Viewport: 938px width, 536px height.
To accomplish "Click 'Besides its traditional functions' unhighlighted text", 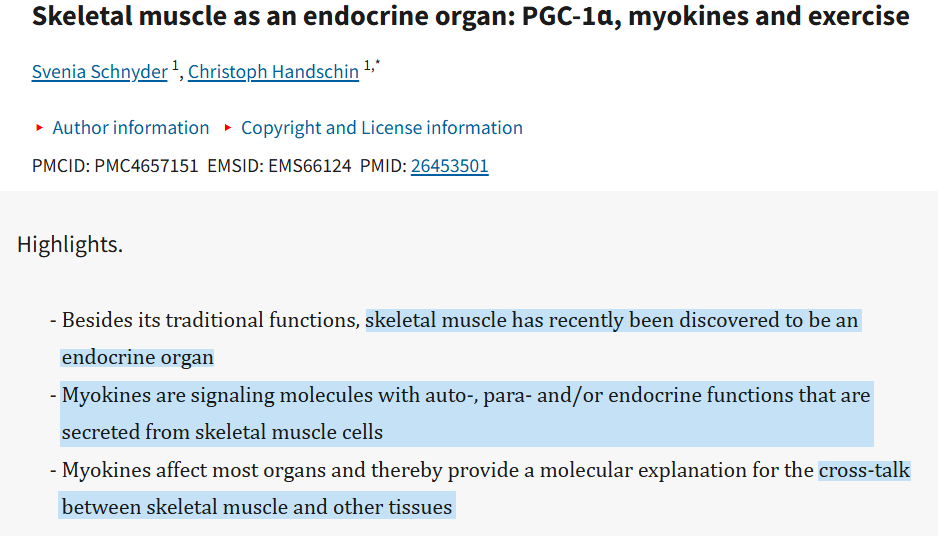I will tap(211, 320).
